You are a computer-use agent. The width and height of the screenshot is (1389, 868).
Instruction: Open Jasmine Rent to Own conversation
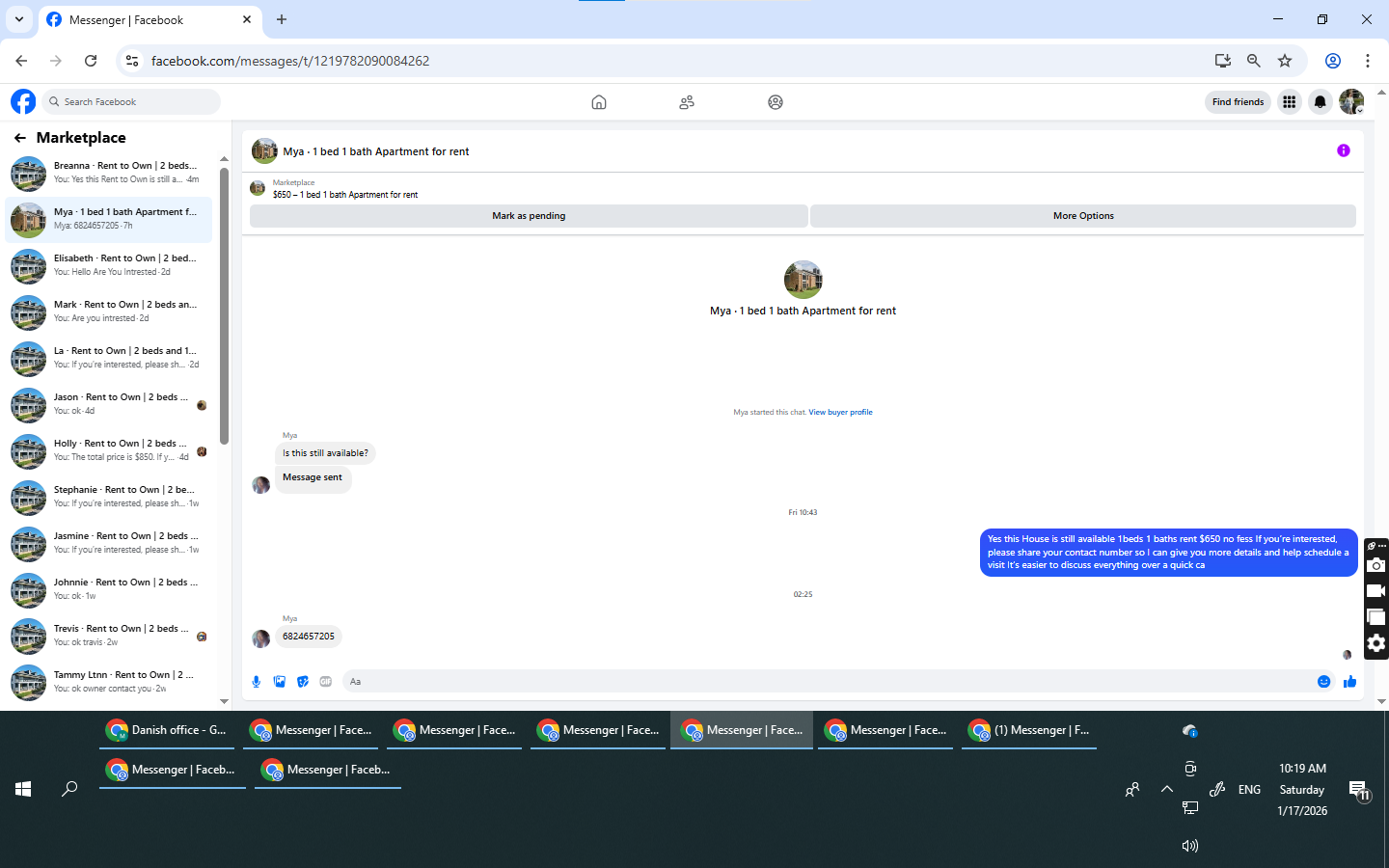point(108,544)
